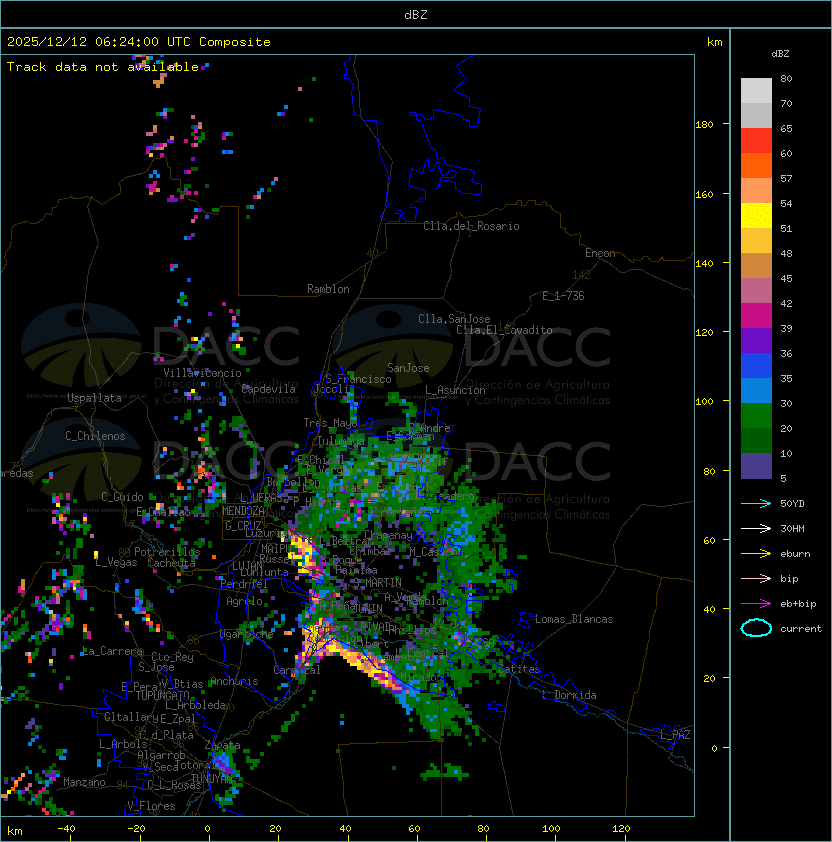Click the magenta eb+bip arrow legend symbol
The height and width of the screenshot is (842, 832).
point(756,604)
